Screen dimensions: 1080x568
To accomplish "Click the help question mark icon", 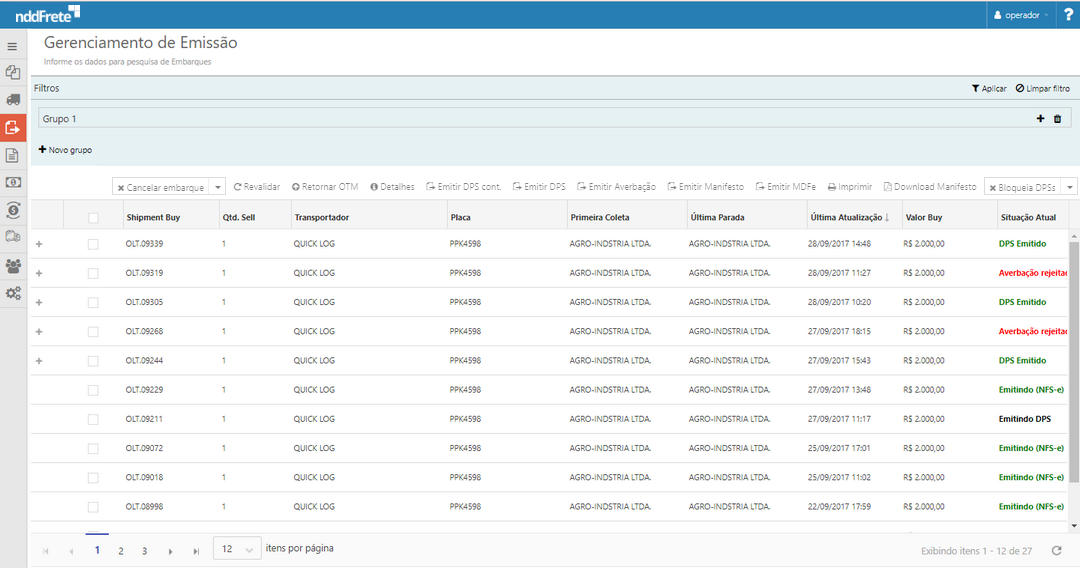I will click(x=1067, y=14).
